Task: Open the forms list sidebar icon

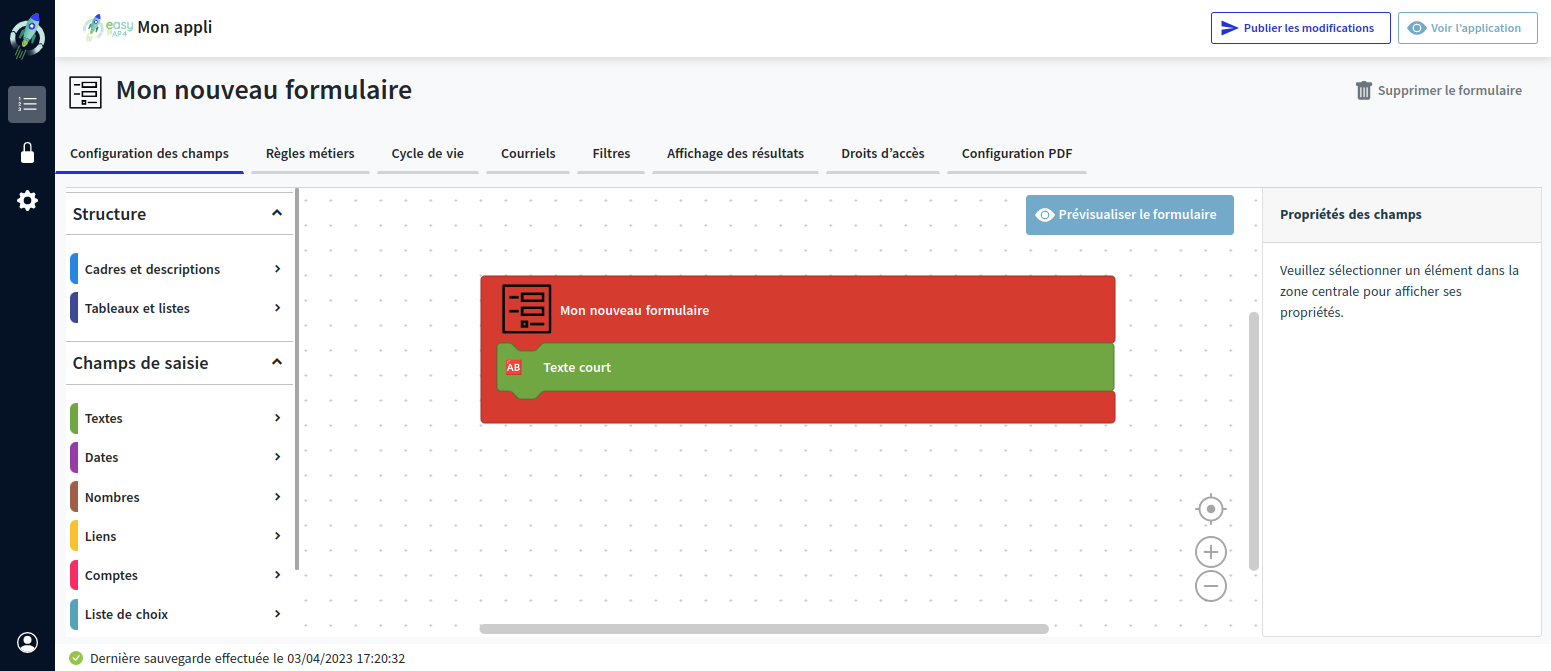Action: (x=27, y=104)
